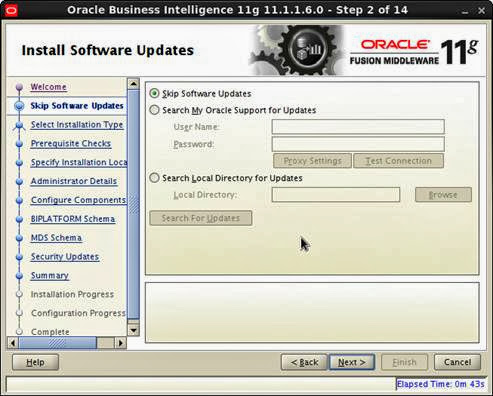Image resolution: width=493 pixels, height=396 pixels.
Task: Click the message area panel
Action: (312, 313)
